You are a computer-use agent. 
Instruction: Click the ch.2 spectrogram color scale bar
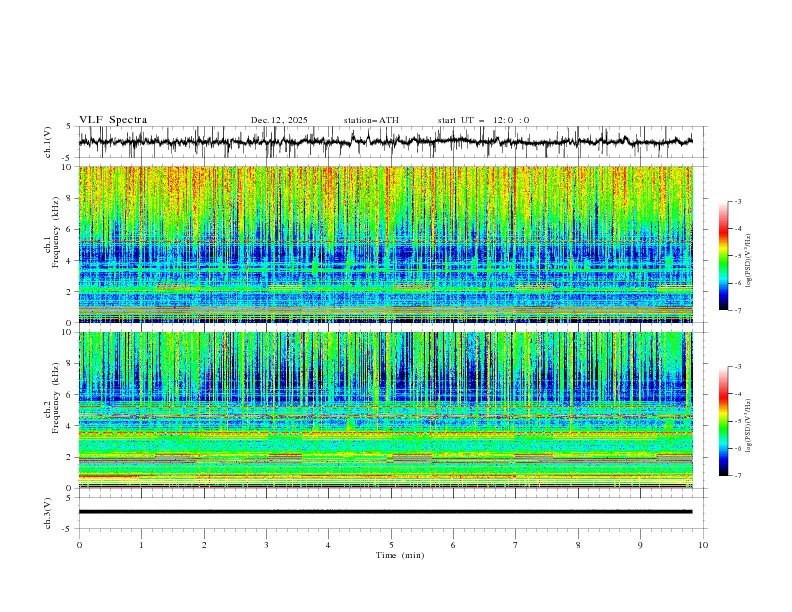(723, 421)
